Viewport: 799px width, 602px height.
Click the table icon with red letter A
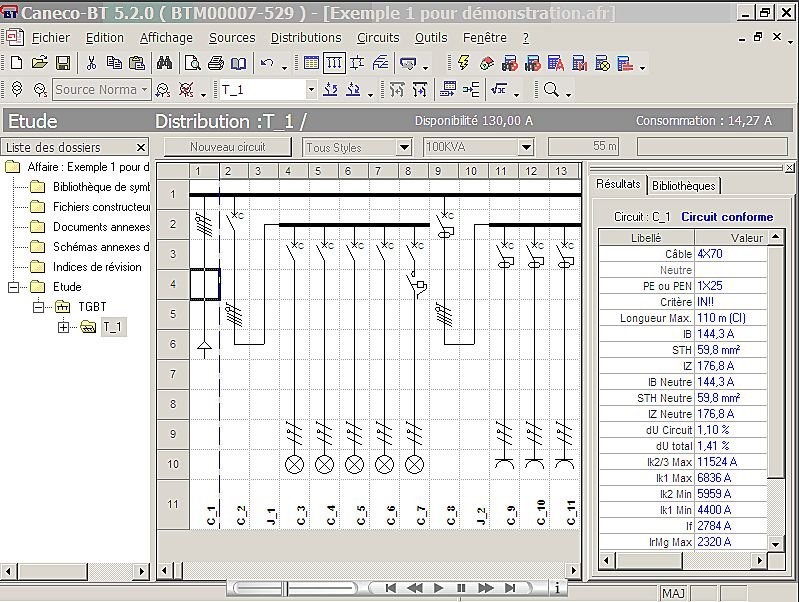(556, 63)
